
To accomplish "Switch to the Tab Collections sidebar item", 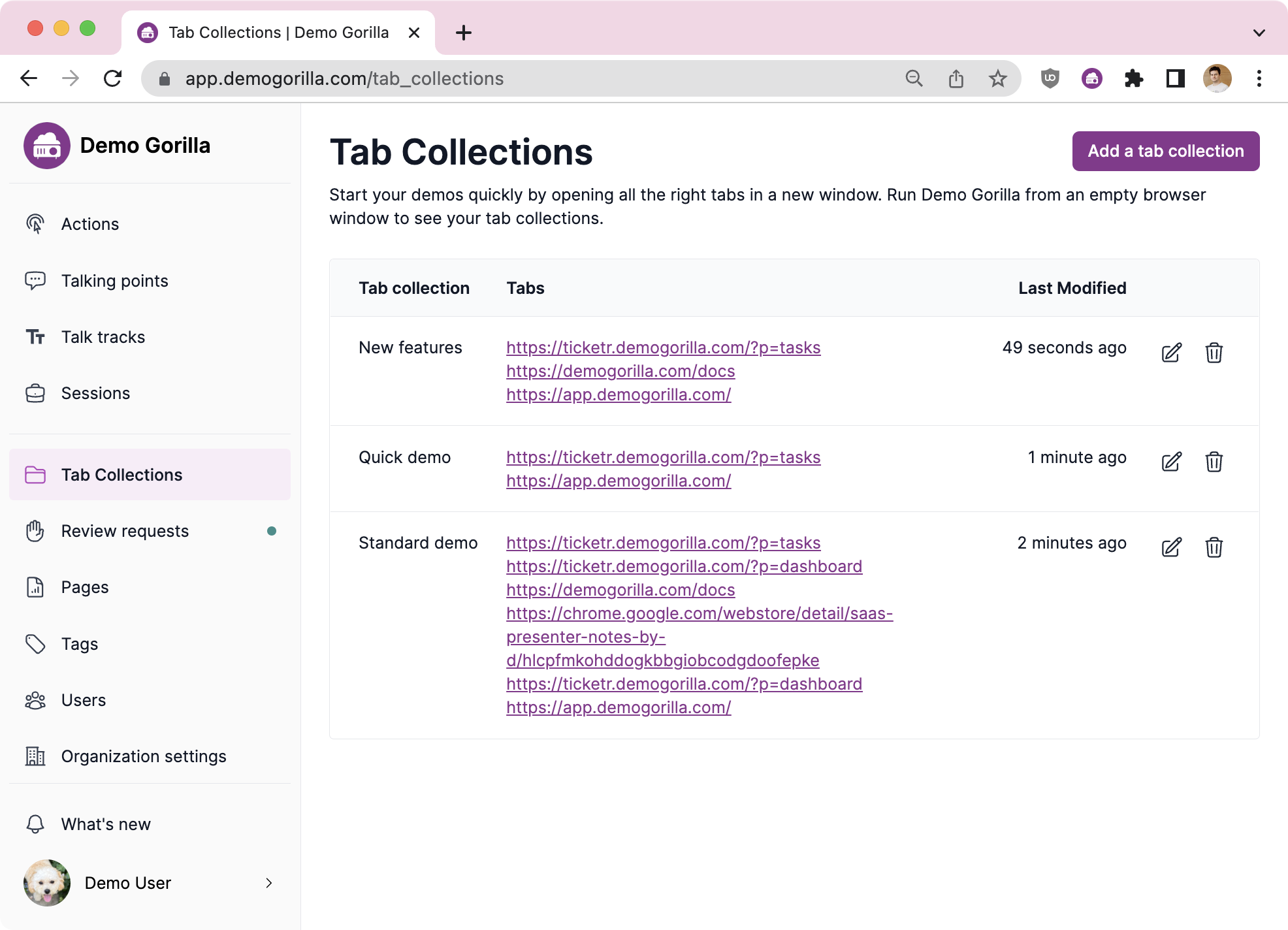I will tap(122, 475).
